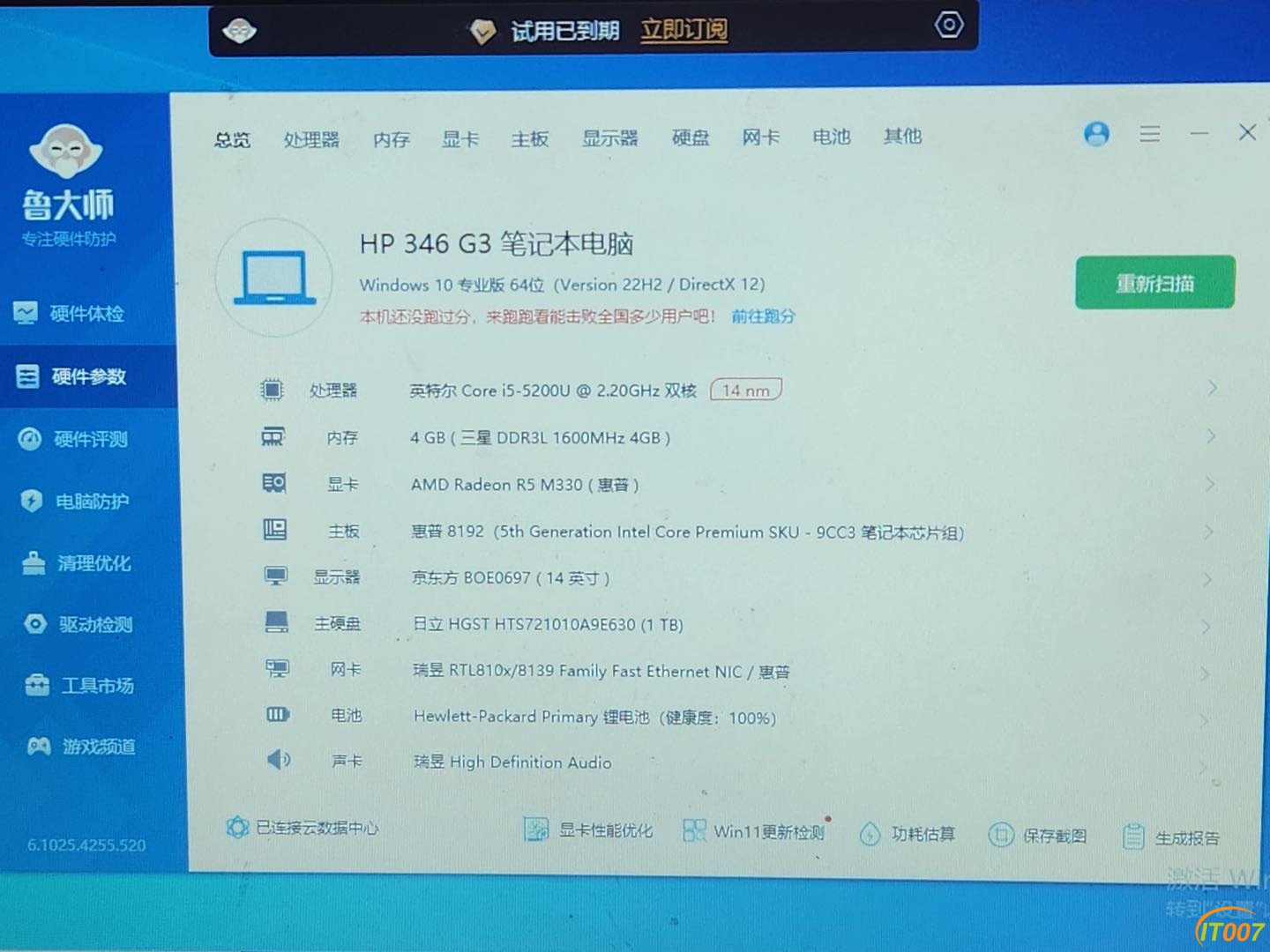Click the user account avatar icon
The width and height of the screenshot is (1270, 952).
tap(1096, 134)
